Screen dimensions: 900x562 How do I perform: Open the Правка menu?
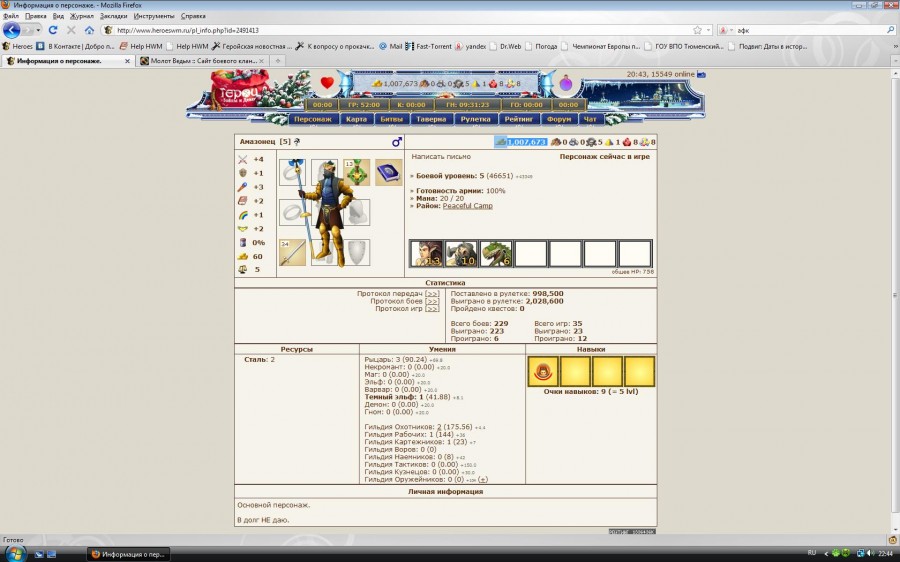point(36,16)
